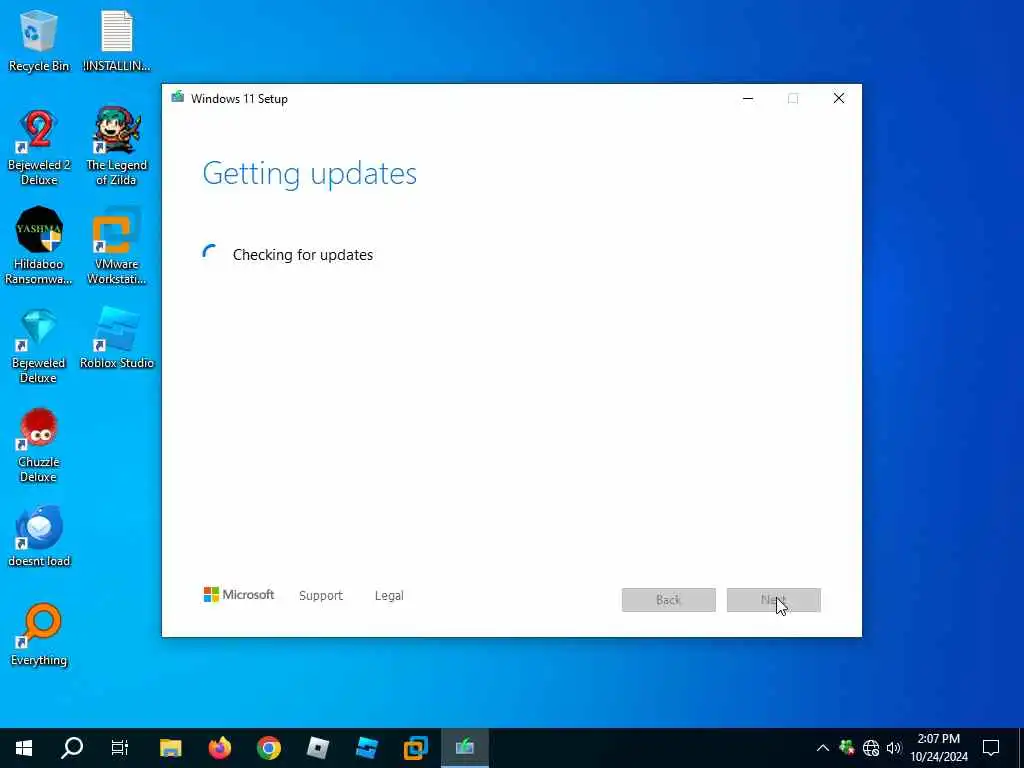Open network status tray icon
This screenshot has height=768, width=1024.
pyautogui.click(x=871, y=748)
